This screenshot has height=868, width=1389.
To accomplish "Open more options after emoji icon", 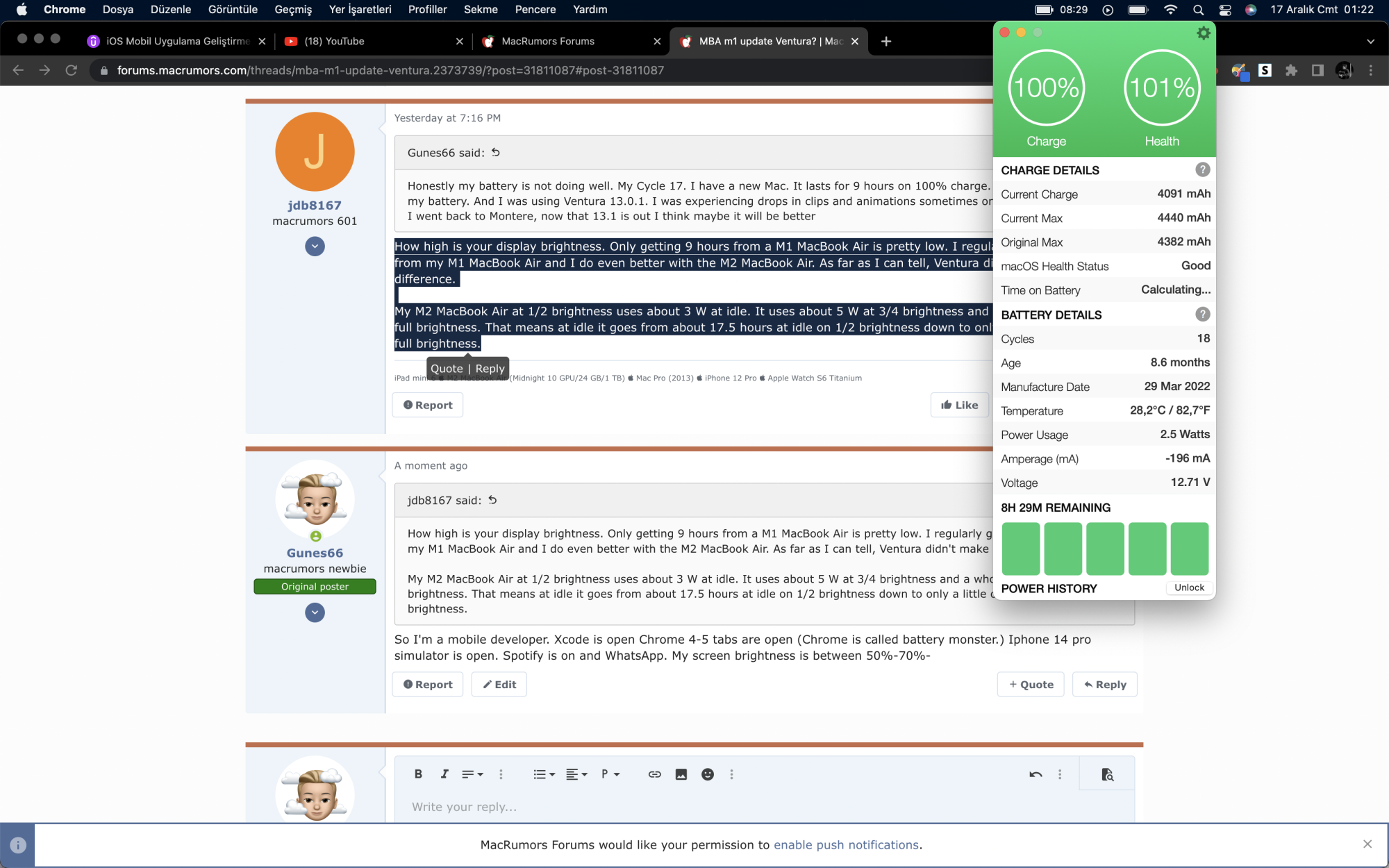I will click(x=731, y=774).
